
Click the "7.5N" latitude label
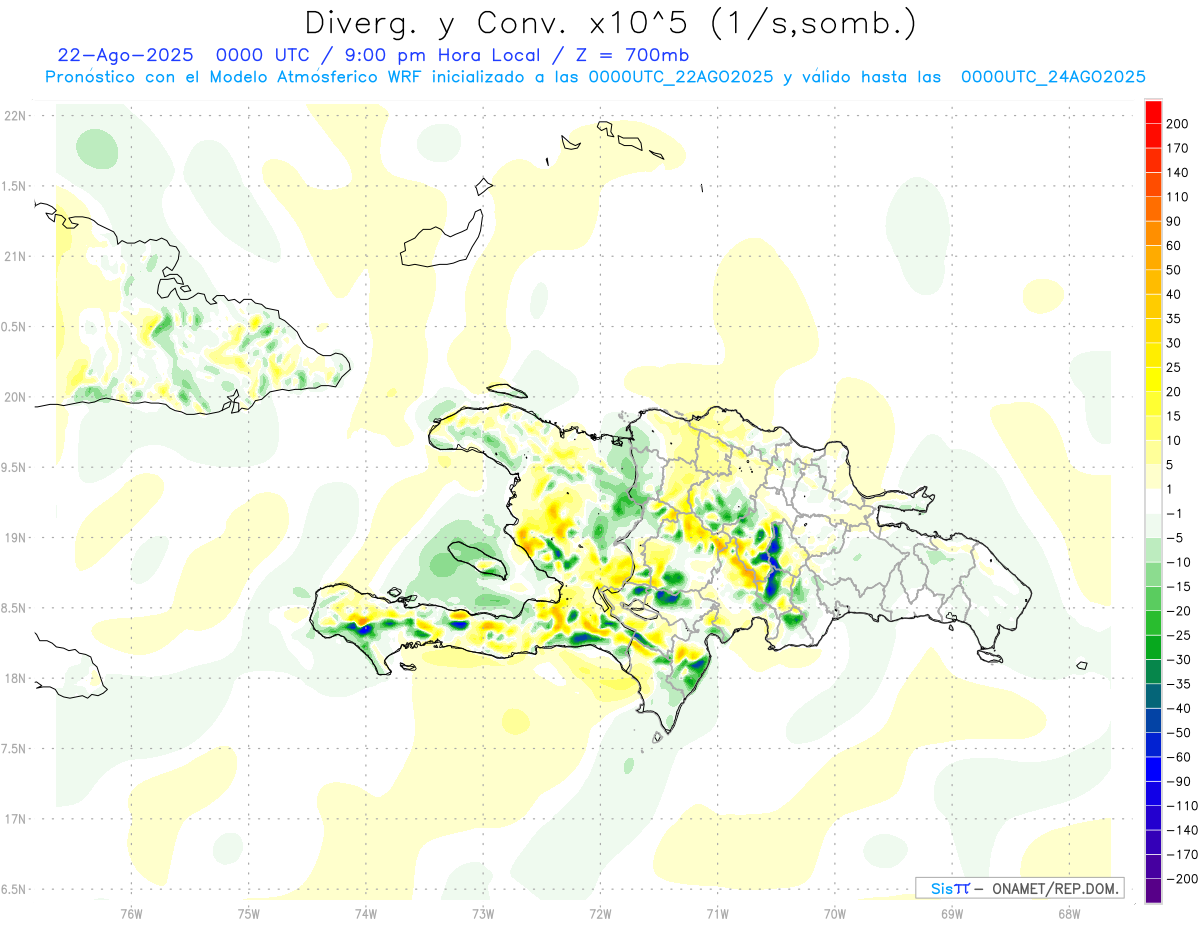[15, 748]
